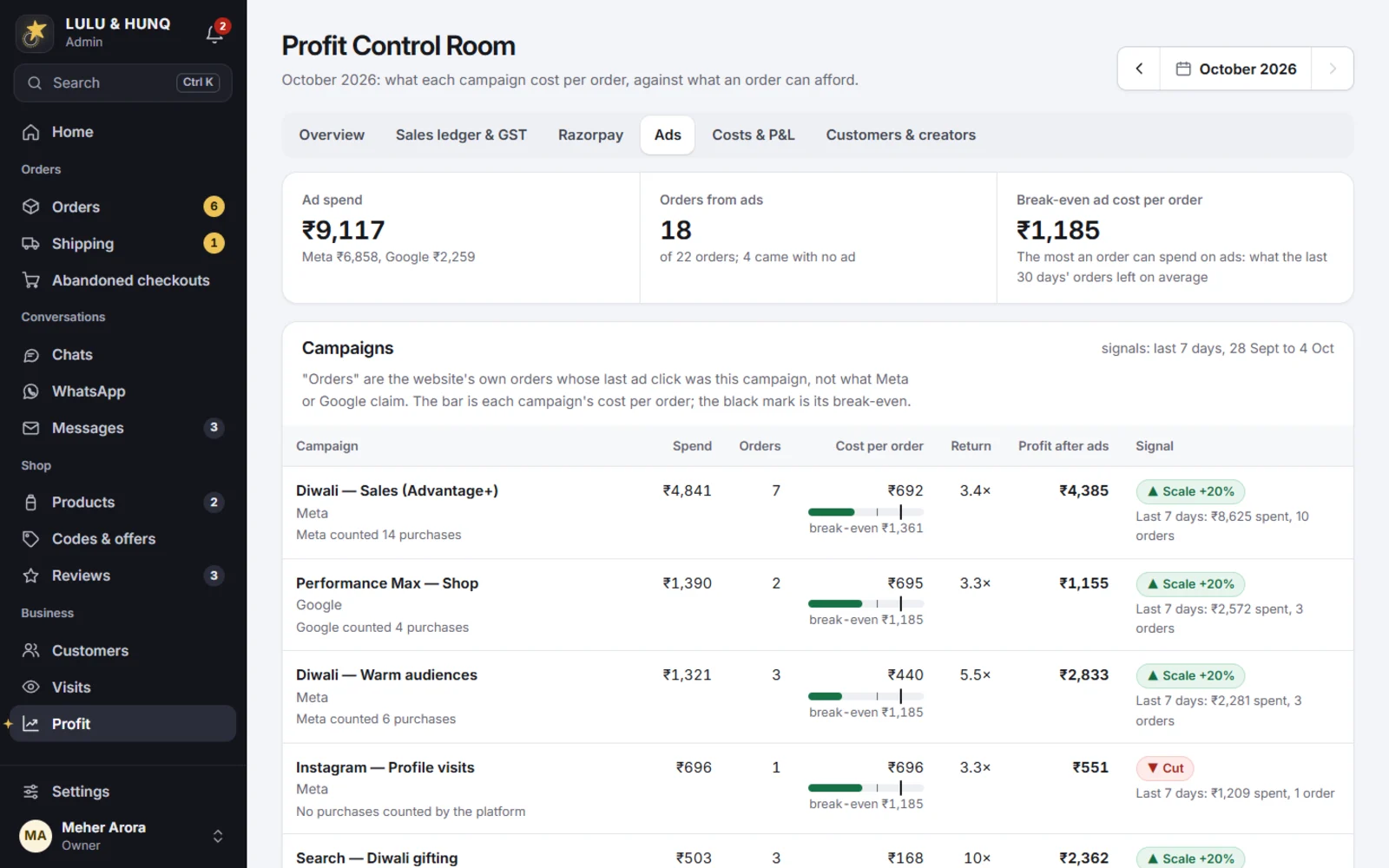Click the Customers people icon
The height and width of the screenshot is (868, 1389).
[x=31, y=650]
